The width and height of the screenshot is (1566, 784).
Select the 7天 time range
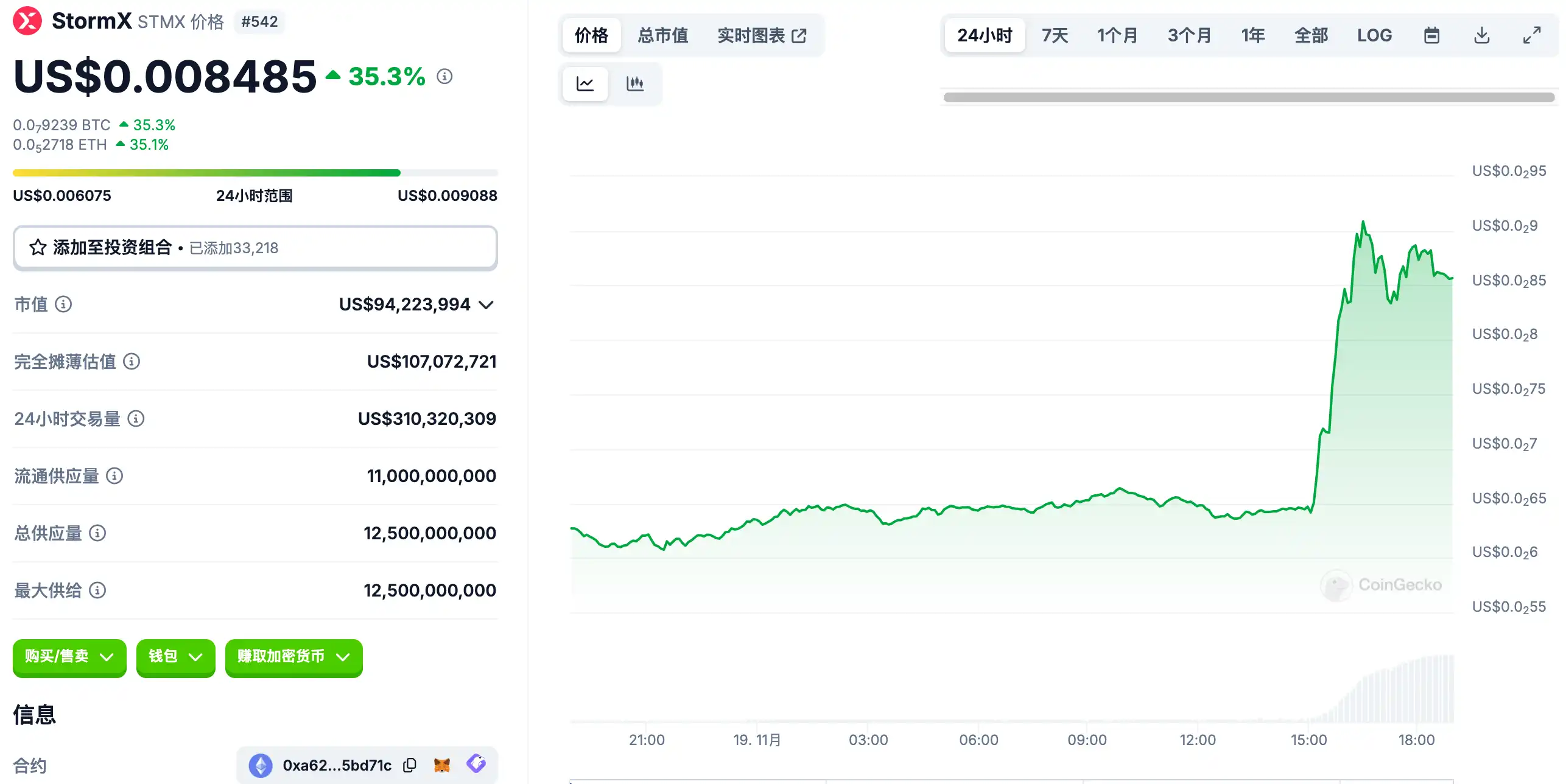(x=1055, y=35)
